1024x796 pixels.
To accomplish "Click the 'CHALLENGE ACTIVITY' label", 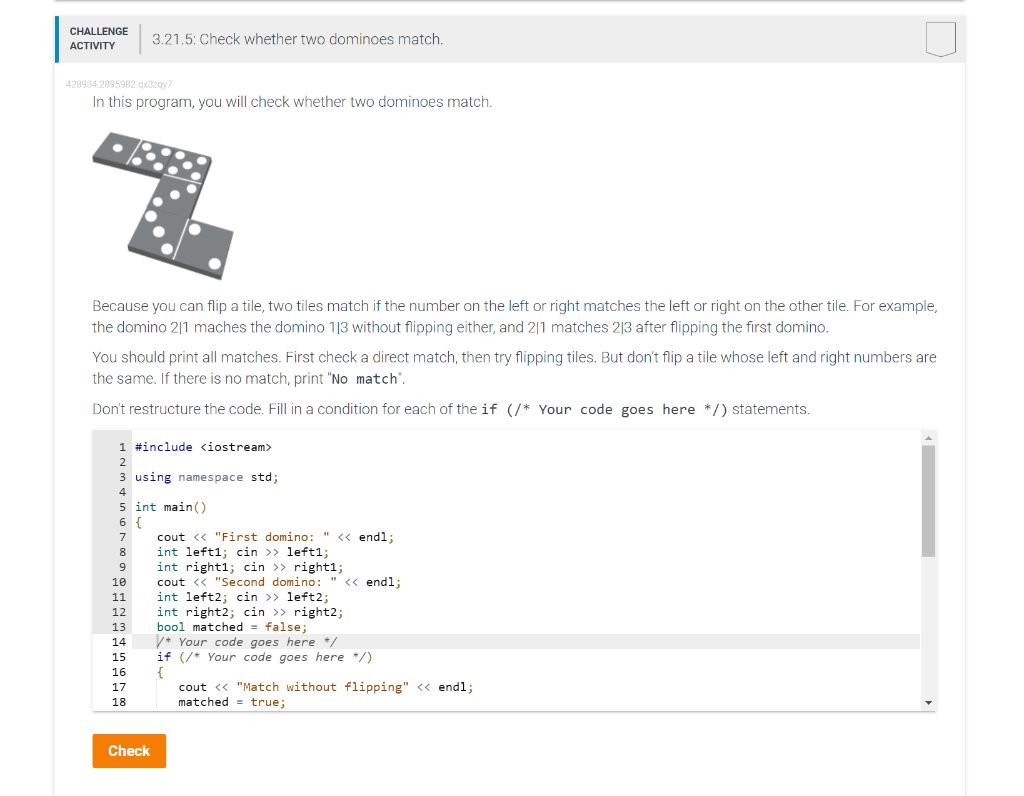I will [x=99, y=39].
